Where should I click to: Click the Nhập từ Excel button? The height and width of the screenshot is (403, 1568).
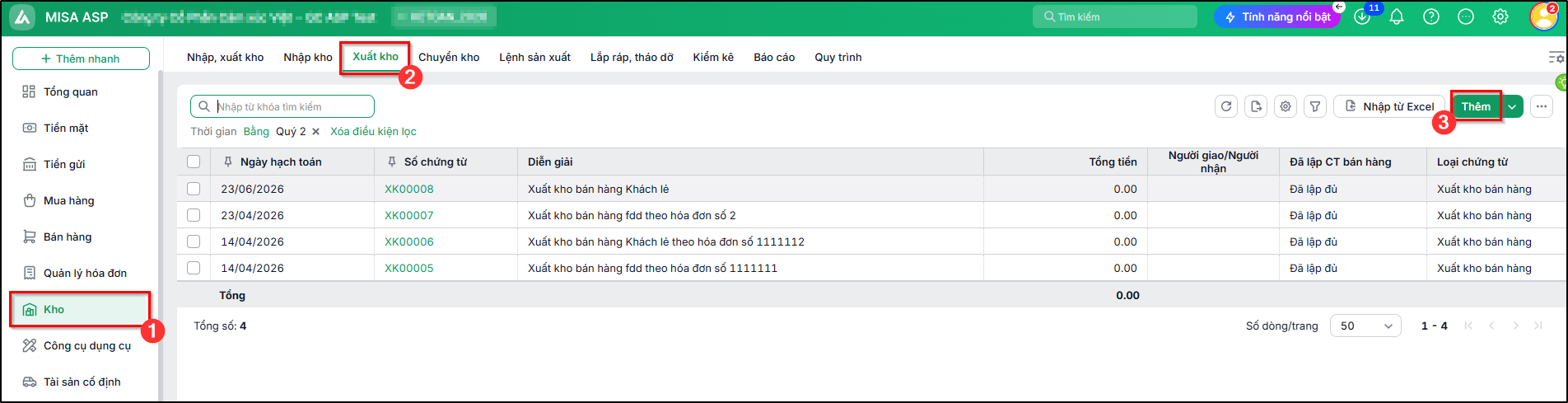[x=1389, y=106]
